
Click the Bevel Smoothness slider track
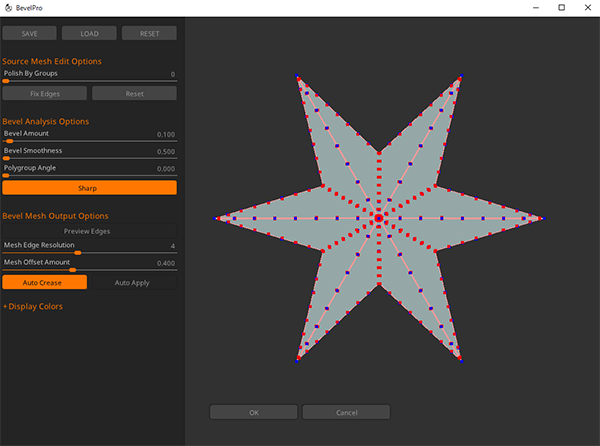pos(89,158)
